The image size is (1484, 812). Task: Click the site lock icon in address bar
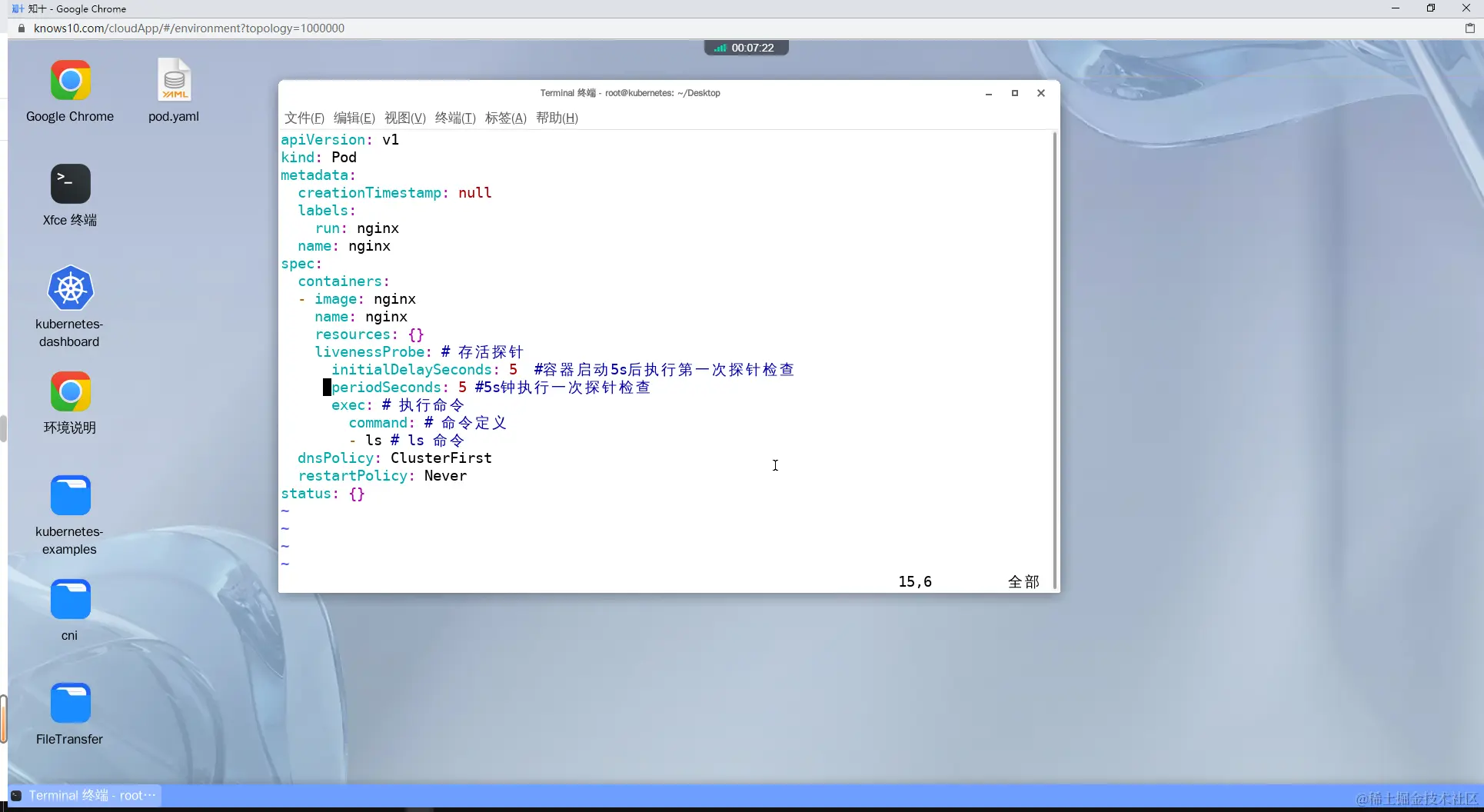[x=21, y=28]
